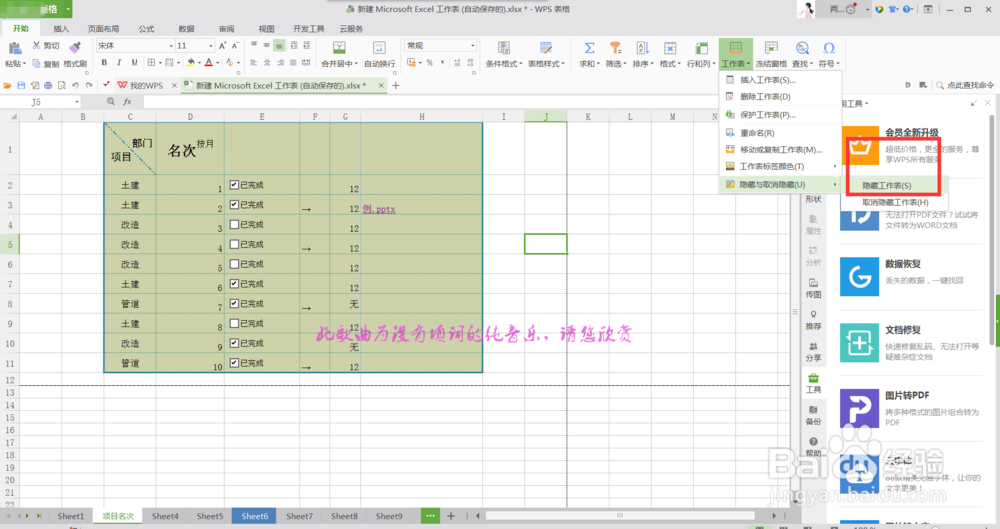Open the font name dropdown (宋体)

[x=171, y=46]
